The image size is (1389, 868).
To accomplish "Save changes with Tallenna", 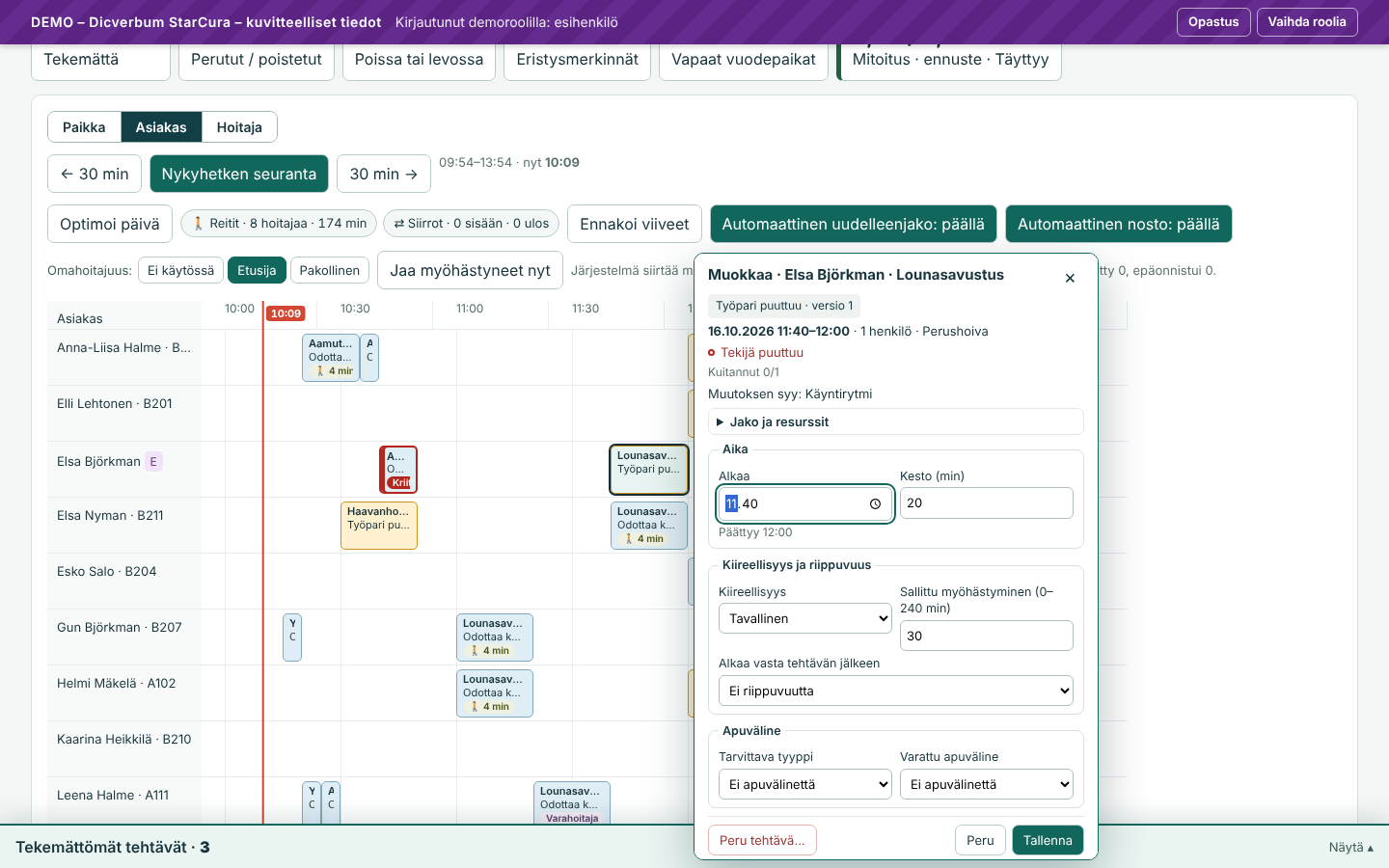I will click(1048, 840).
